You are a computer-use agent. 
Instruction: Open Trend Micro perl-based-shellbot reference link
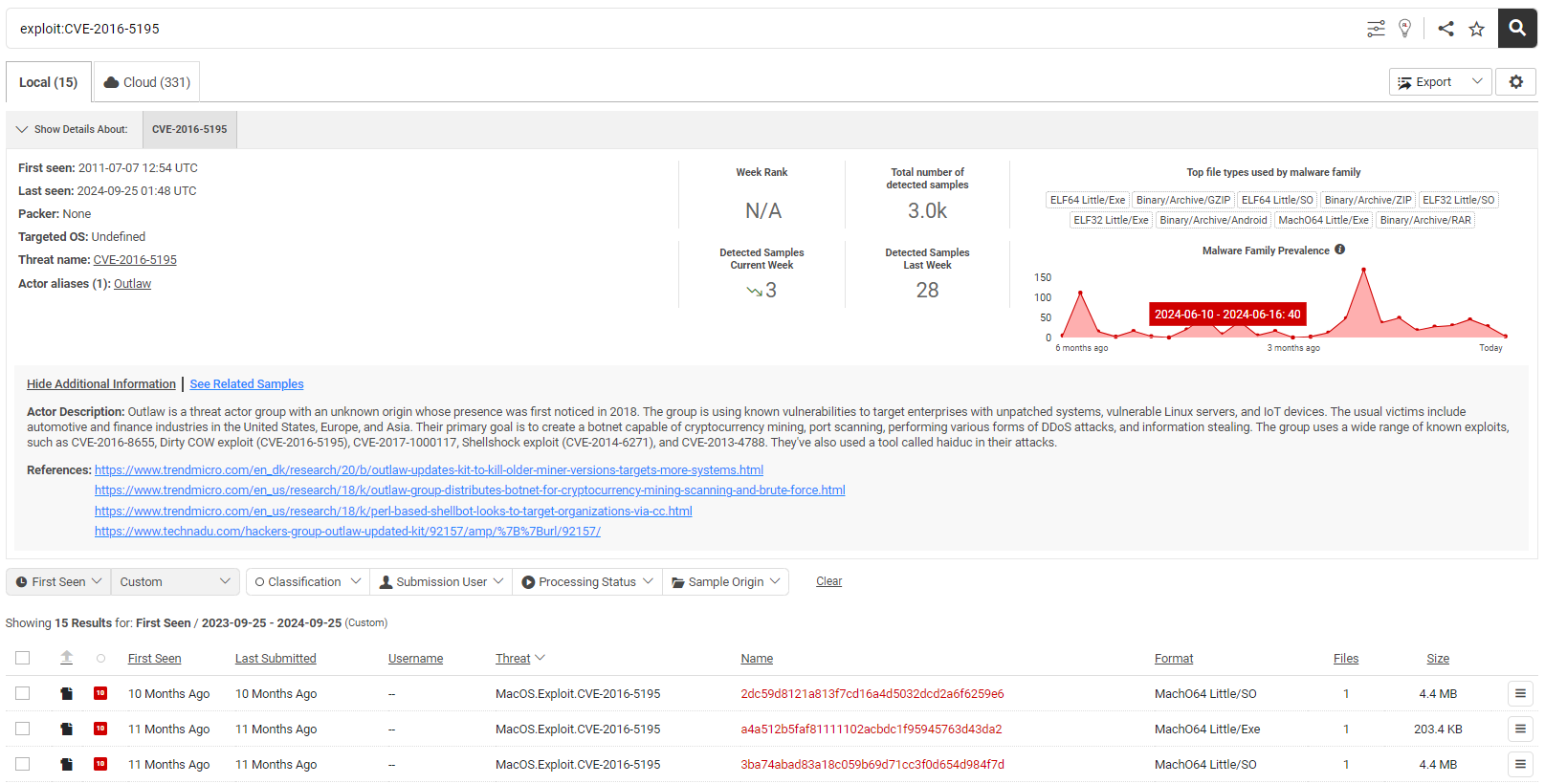(x=393, y=512)
